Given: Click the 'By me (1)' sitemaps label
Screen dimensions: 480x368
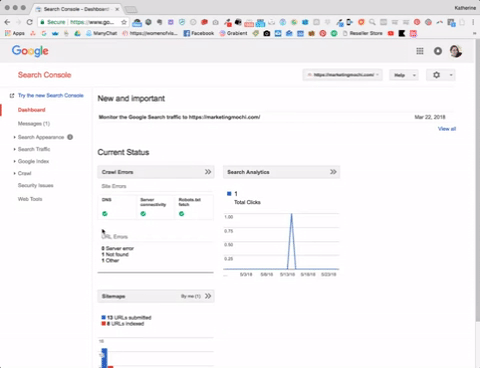Looking at the screenshot, I should [191, 296].
